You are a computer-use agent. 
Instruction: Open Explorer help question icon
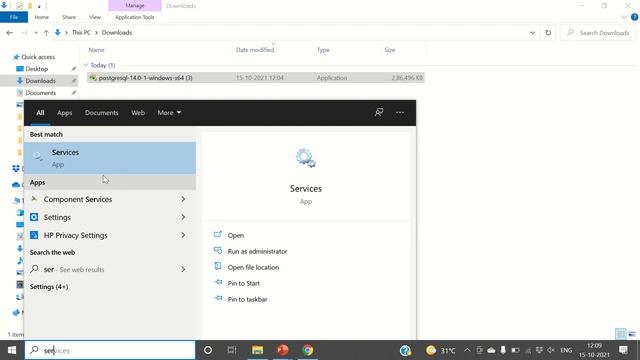coord(634,17)
